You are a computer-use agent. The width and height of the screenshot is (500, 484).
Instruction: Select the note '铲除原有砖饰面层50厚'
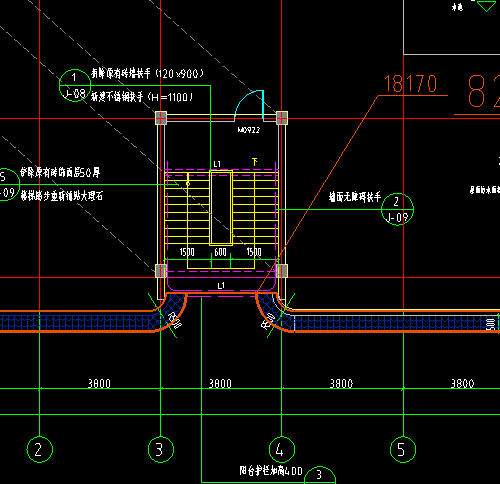click(60, 172)
